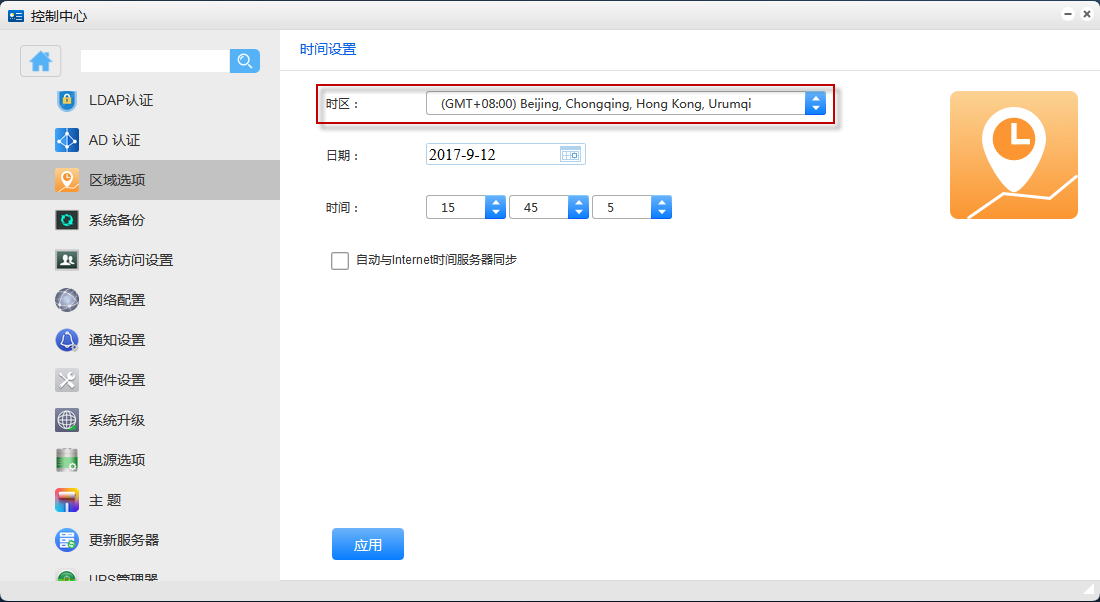Screen dimensions: 1100x602
Task: Select the 硬件设置 tools icon
Action: tap(67, 380)
